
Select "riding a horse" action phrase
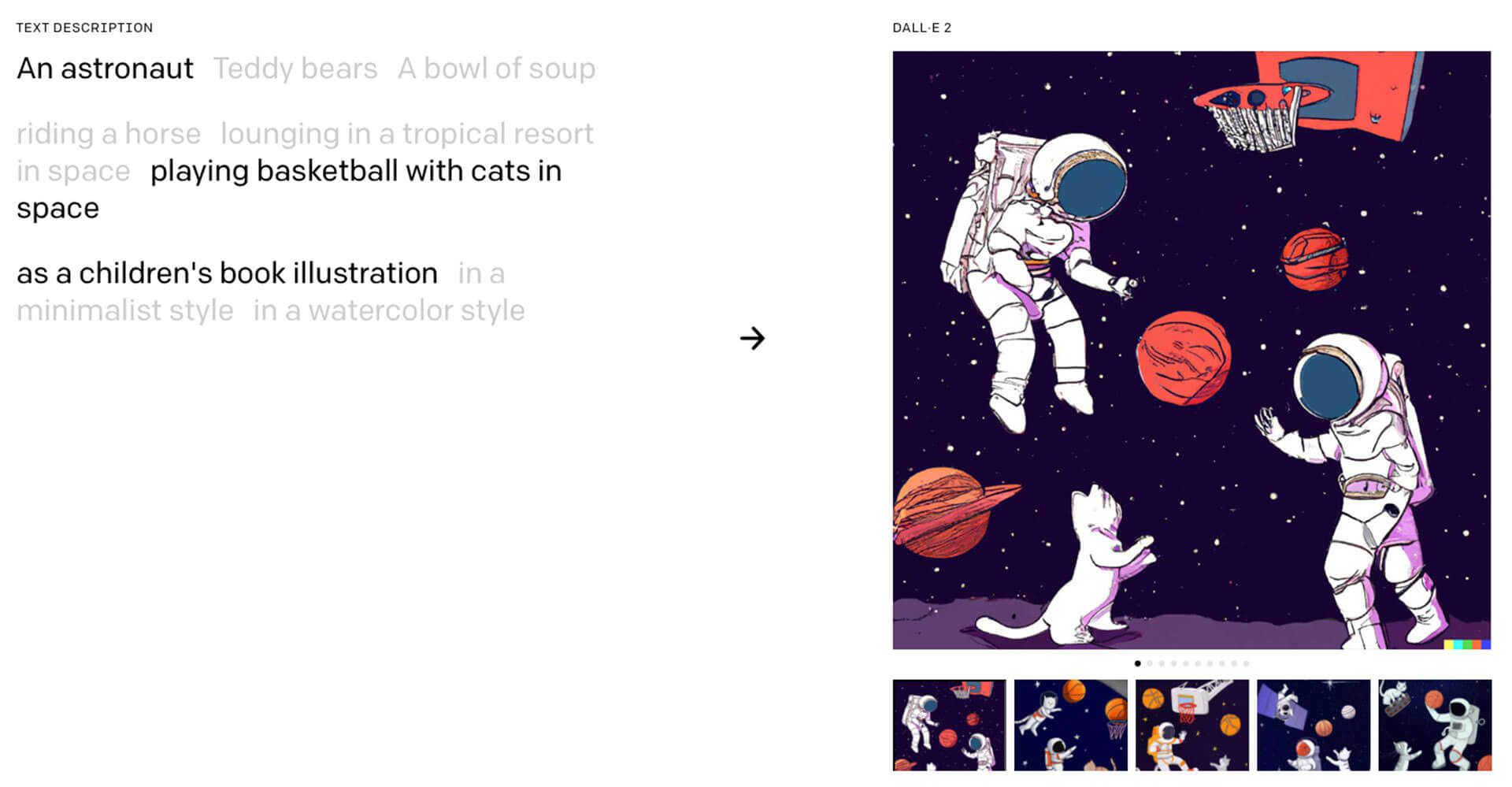tap(109, 134)
